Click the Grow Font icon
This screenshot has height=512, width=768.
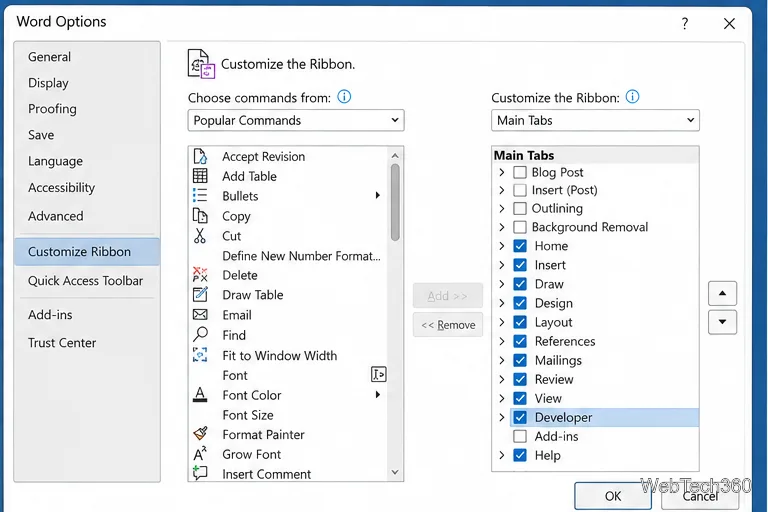[x=200, y=454]
